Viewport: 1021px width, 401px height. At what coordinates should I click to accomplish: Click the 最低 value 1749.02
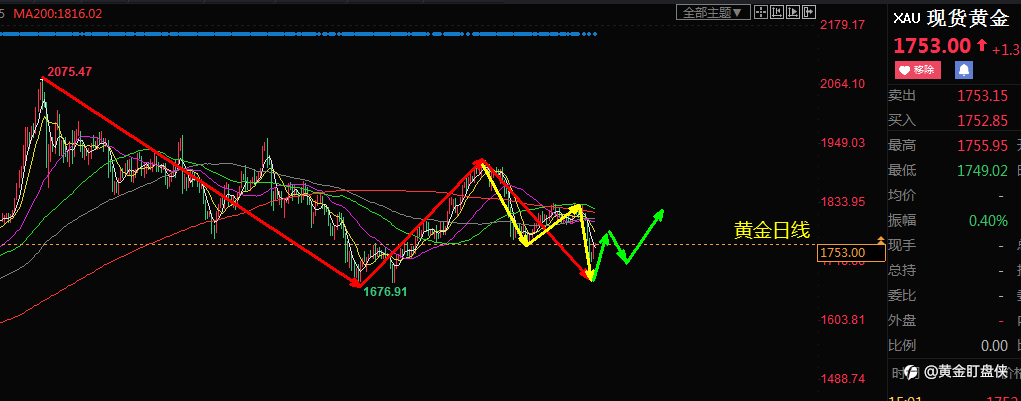(983, 171)
